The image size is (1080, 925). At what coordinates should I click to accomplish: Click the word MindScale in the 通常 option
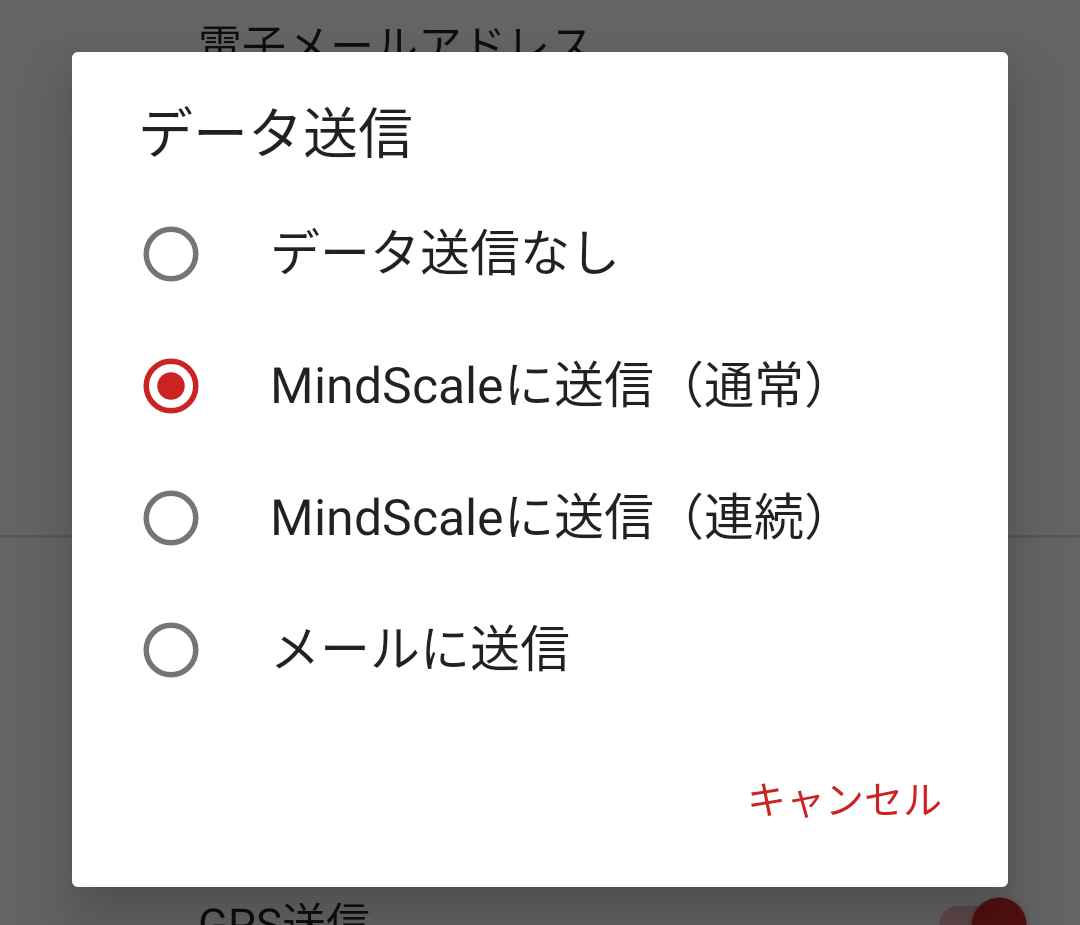point(387,386)
